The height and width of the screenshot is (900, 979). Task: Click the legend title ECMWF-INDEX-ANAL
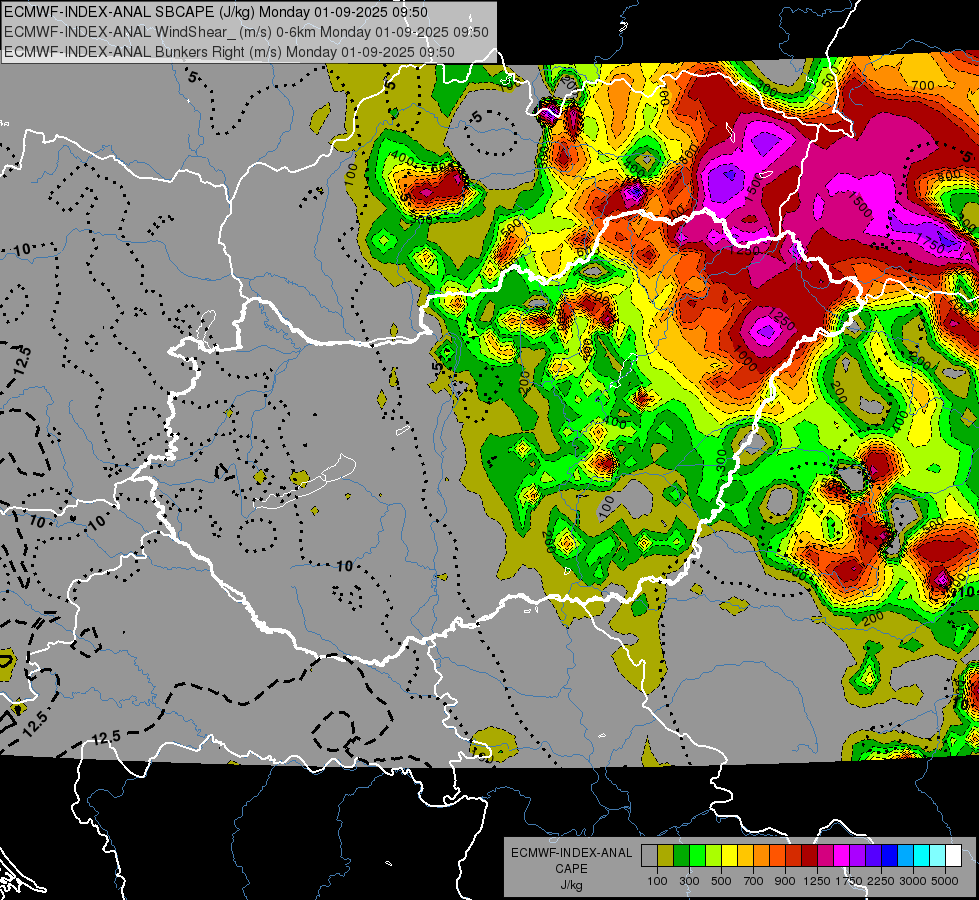click(571, 853)
